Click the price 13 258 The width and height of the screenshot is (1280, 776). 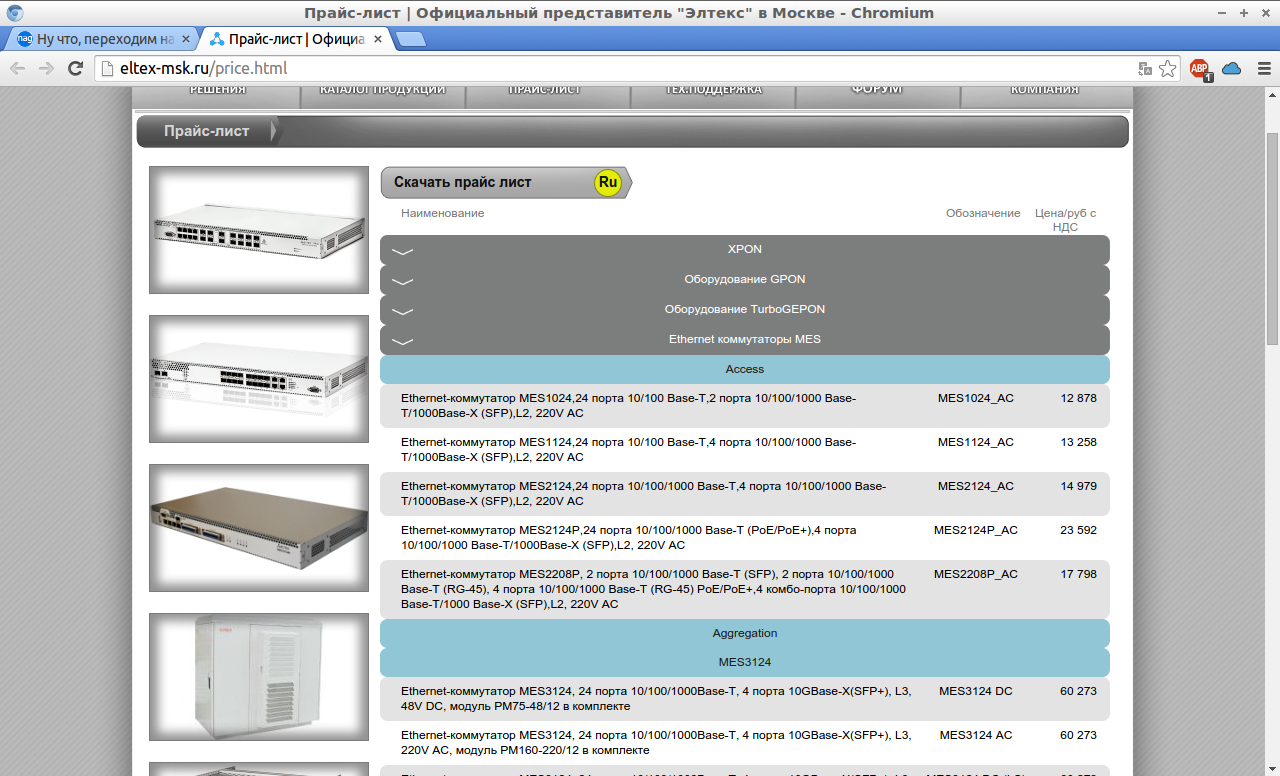(x=1079, y=442)
